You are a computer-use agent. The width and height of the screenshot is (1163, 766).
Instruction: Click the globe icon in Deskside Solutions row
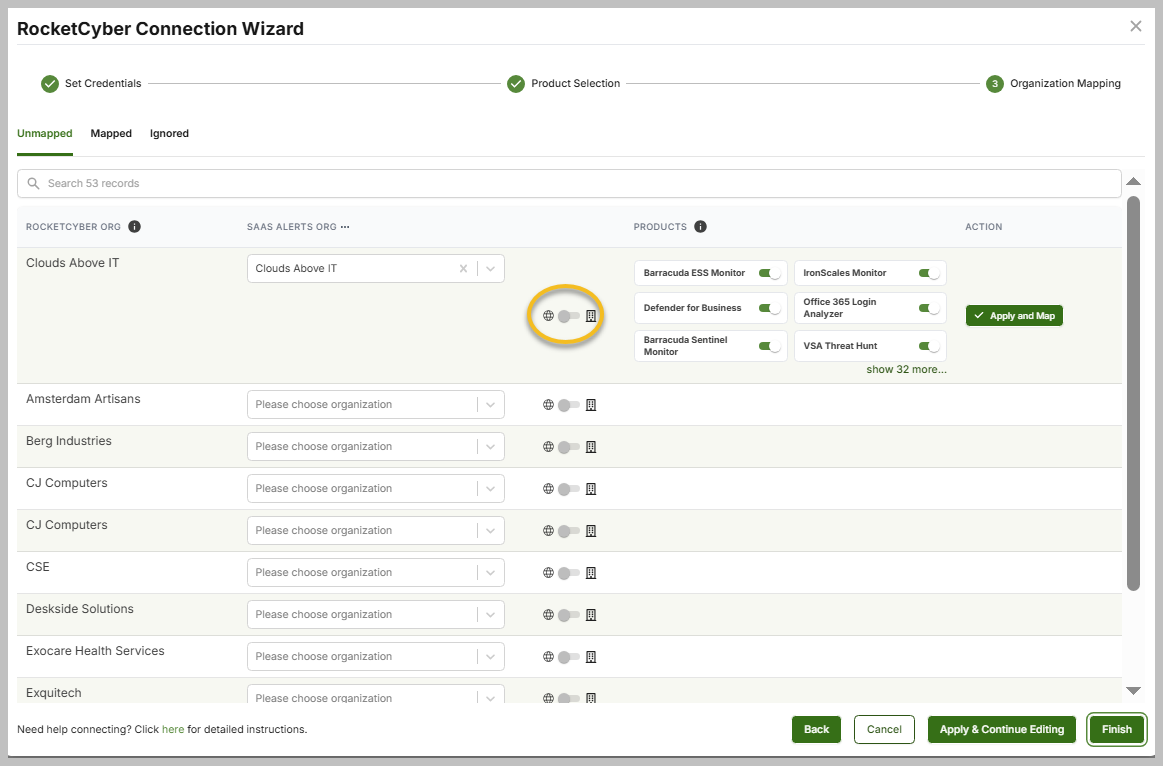click(548, 615)
